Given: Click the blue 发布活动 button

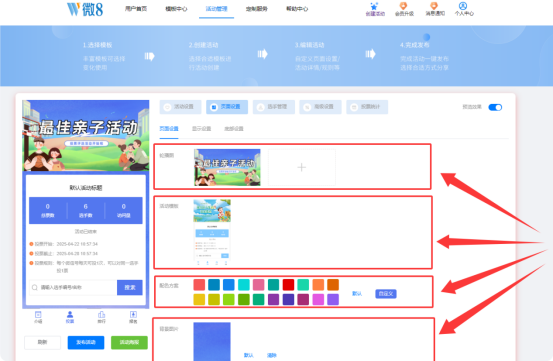Looking at the screenshot, I should point(86,342).
